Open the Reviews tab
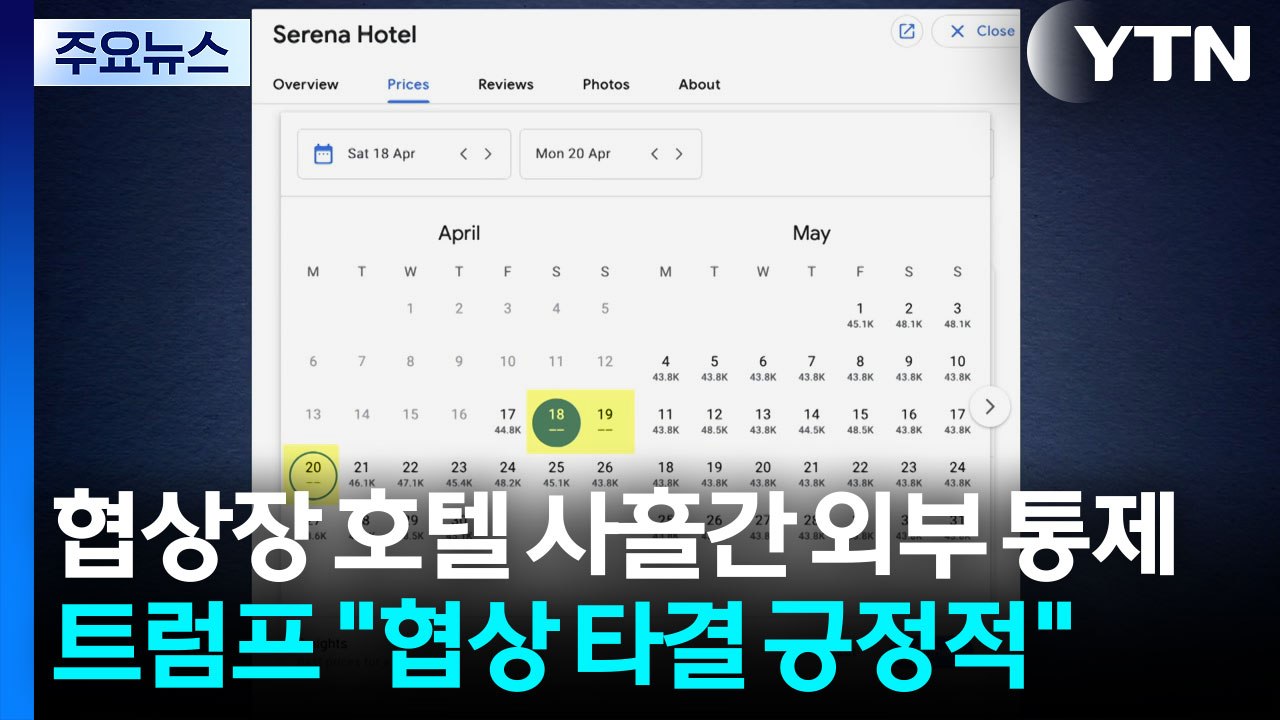This screenshot has height=720, width=1280. pos(506,84)
